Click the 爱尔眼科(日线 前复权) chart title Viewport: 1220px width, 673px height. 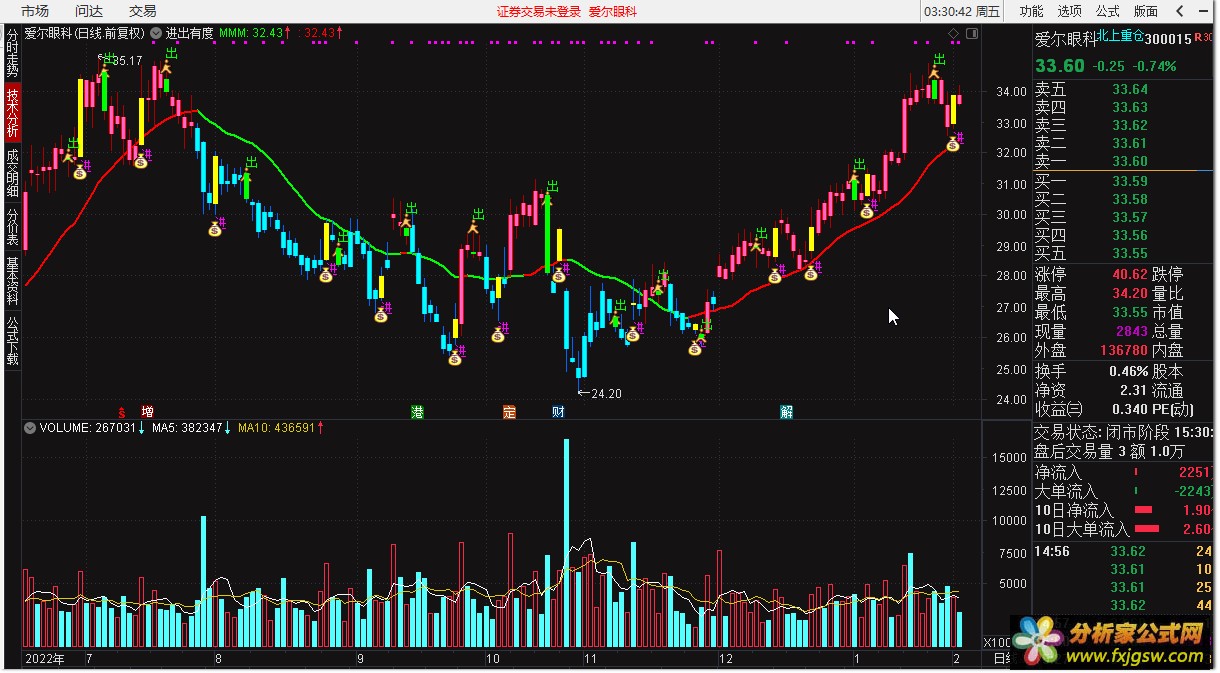[x=85, y=33]
